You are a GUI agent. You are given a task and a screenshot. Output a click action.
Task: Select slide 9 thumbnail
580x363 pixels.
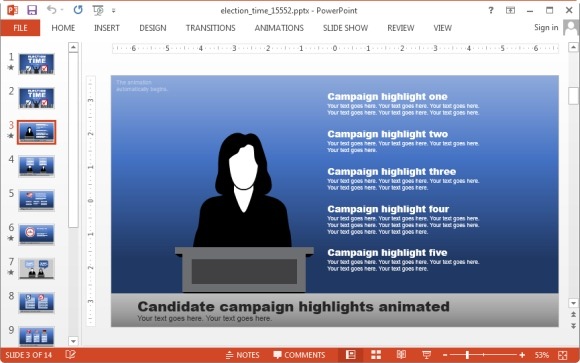coord(37,336)
